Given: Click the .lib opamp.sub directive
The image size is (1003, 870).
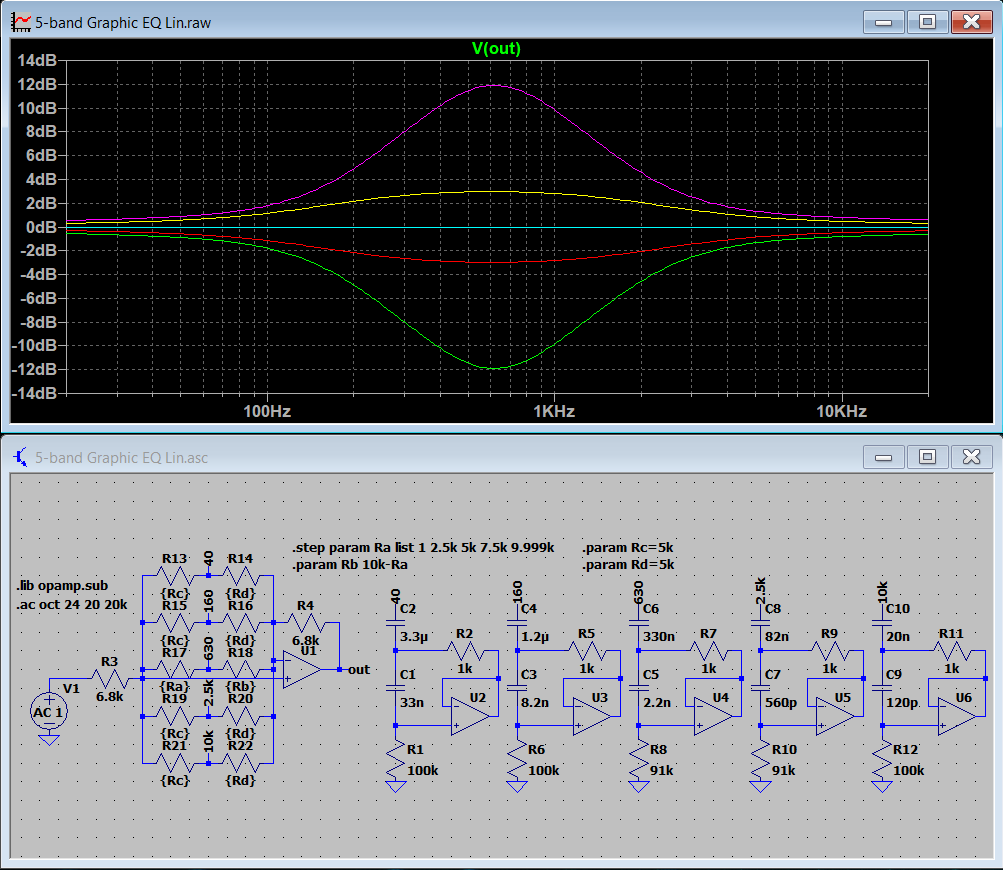Looking at the screenshot, I should point(63,586).
